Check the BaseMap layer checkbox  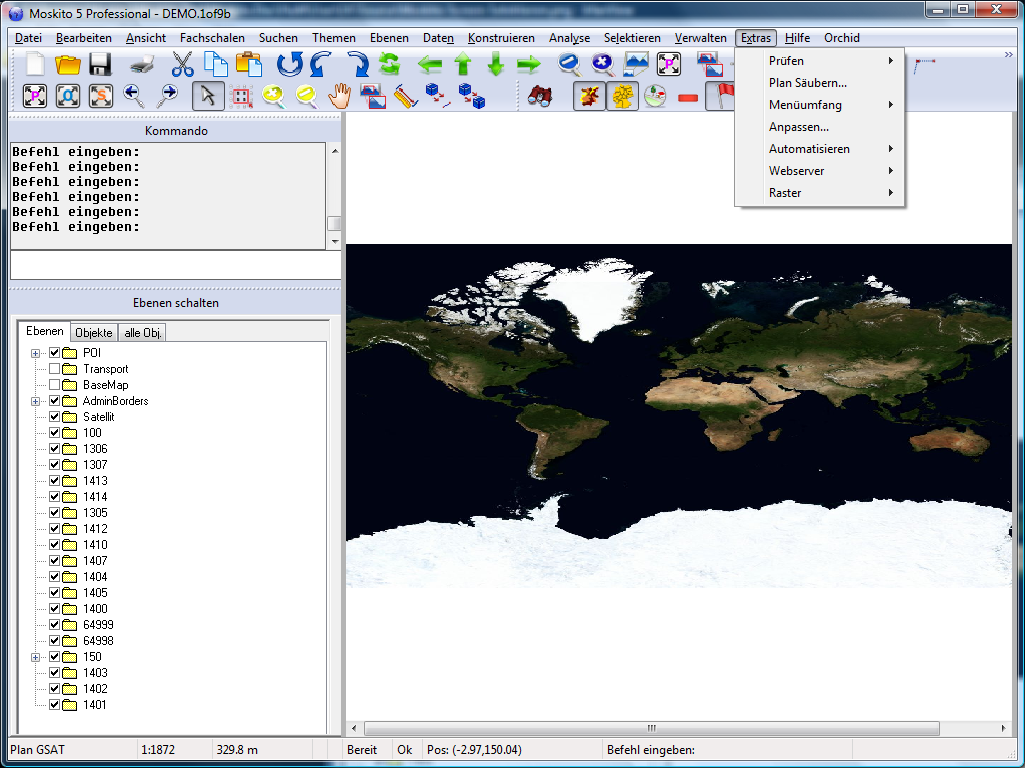tap(55, 385)
